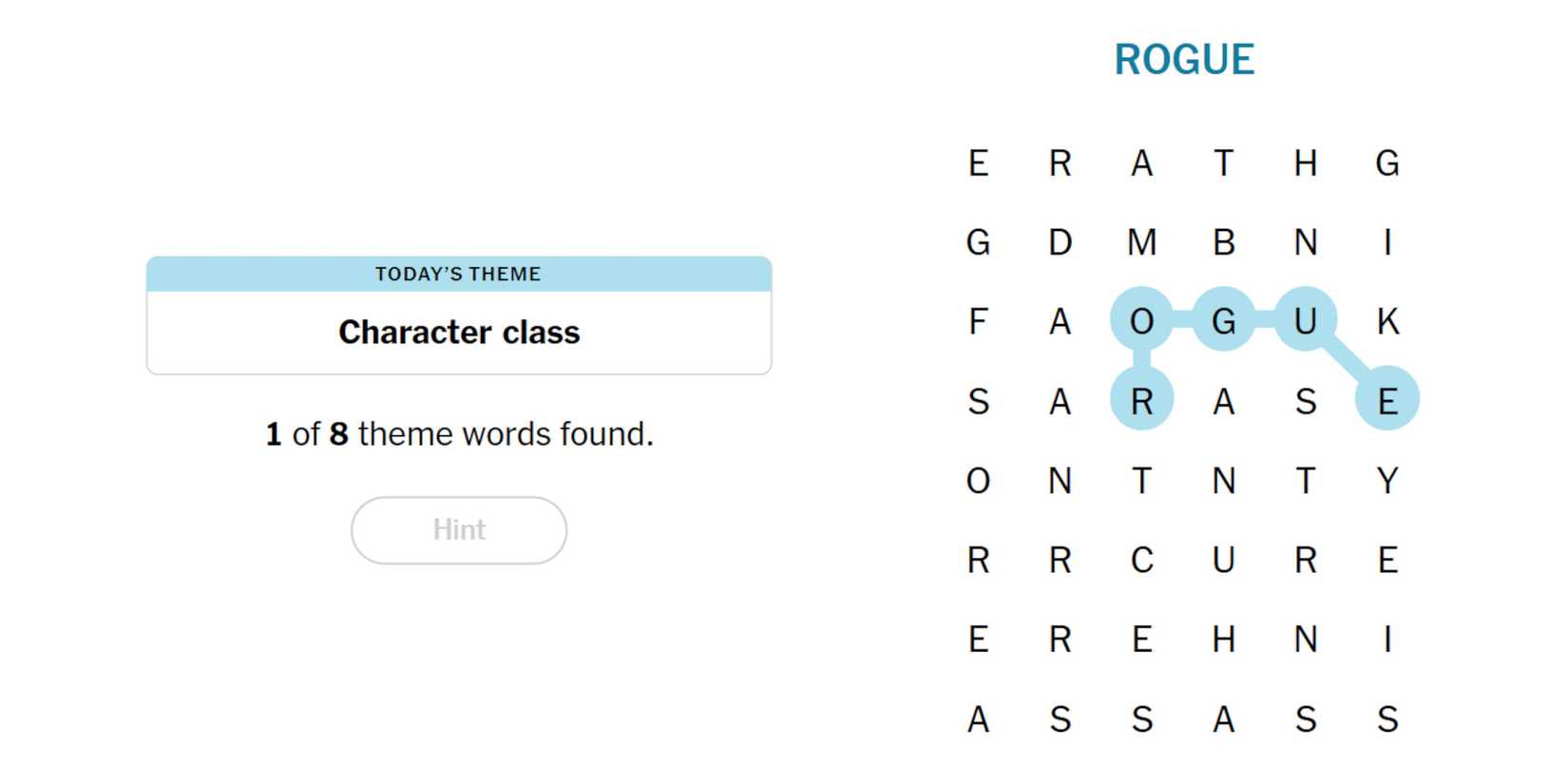The height and width of the screenshot is (784, 1568).
Task: Select the highlighted letter O
Action: [x=1141, y=321]
